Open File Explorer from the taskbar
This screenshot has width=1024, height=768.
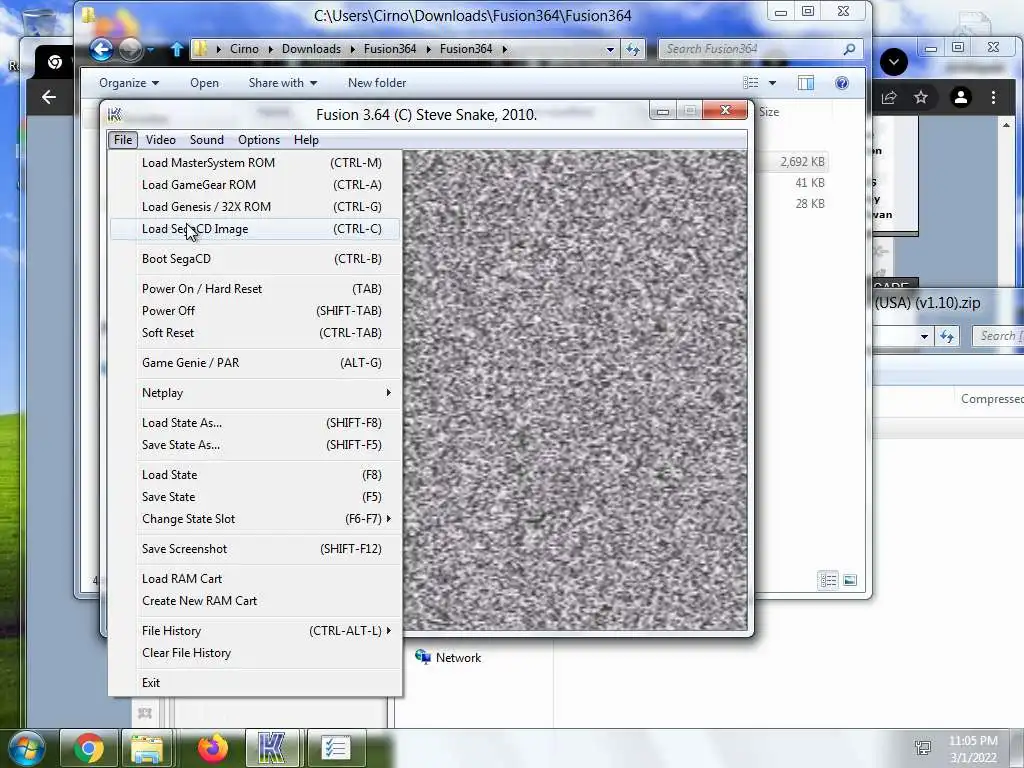click(148, 748)
